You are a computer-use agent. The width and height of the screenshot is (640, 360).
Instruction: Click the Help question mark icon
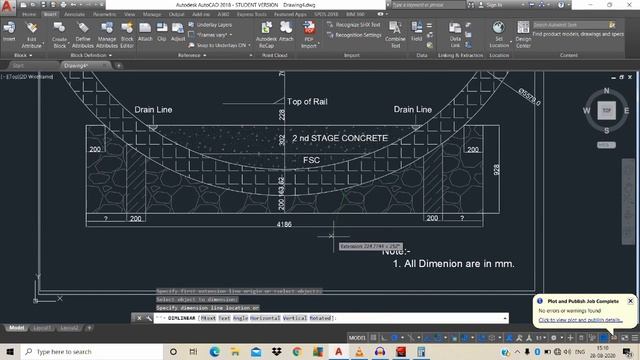point(561,5)
